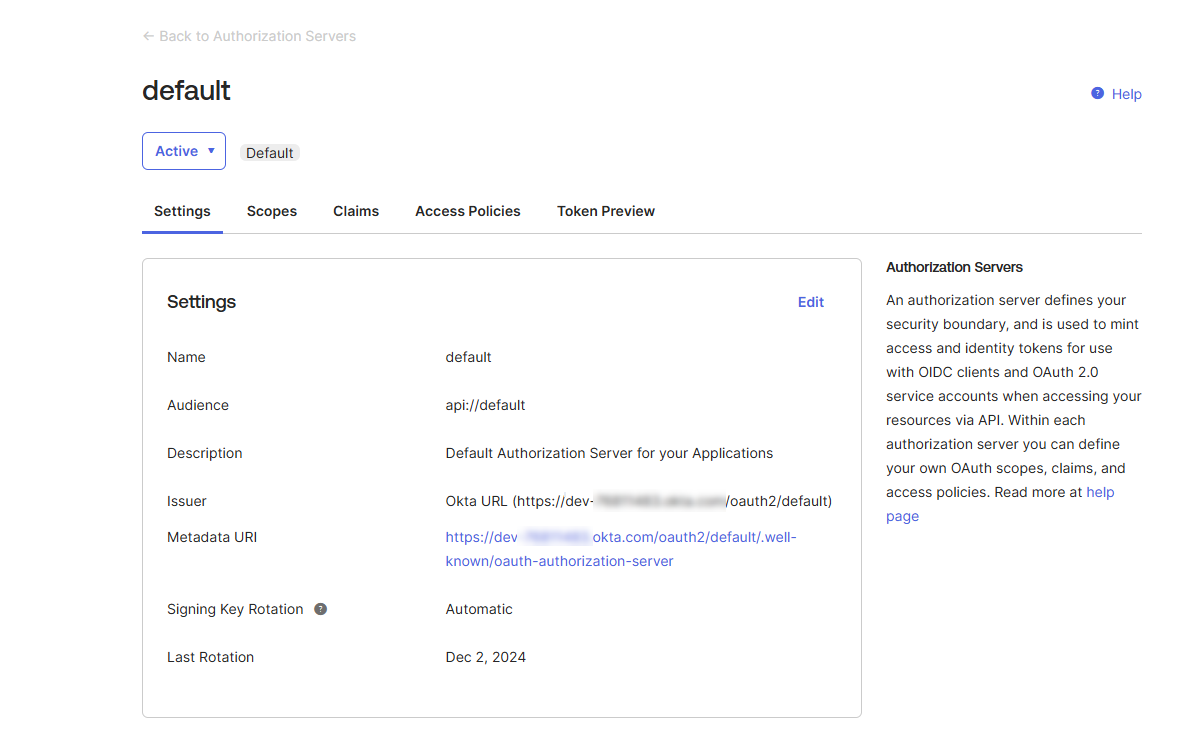1182x741 pixels.
Task: Click the Signing Key Rotation info icon
Action: pos(320,609)
